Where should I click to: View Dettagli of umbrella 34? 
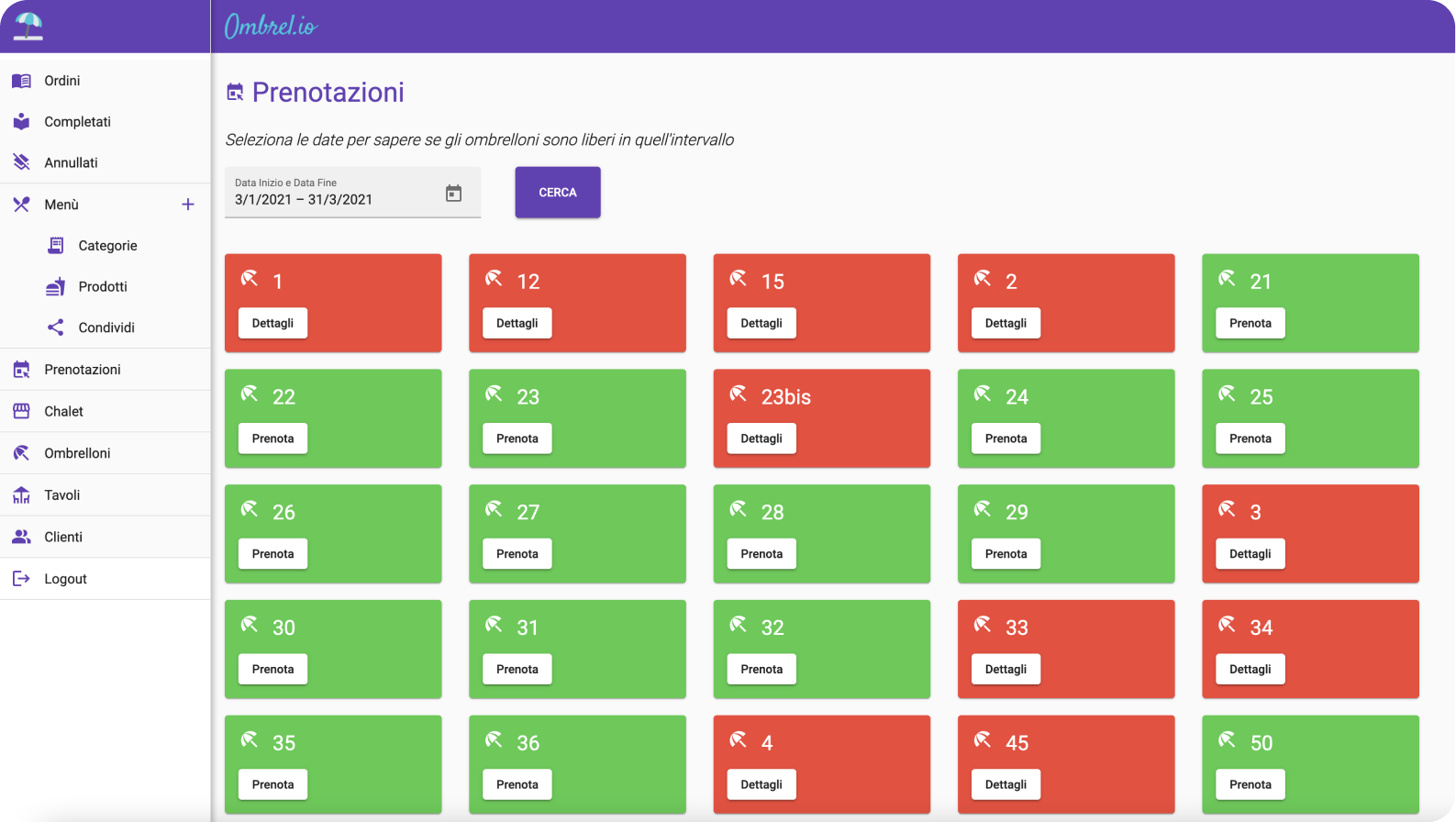point(1250,670)
